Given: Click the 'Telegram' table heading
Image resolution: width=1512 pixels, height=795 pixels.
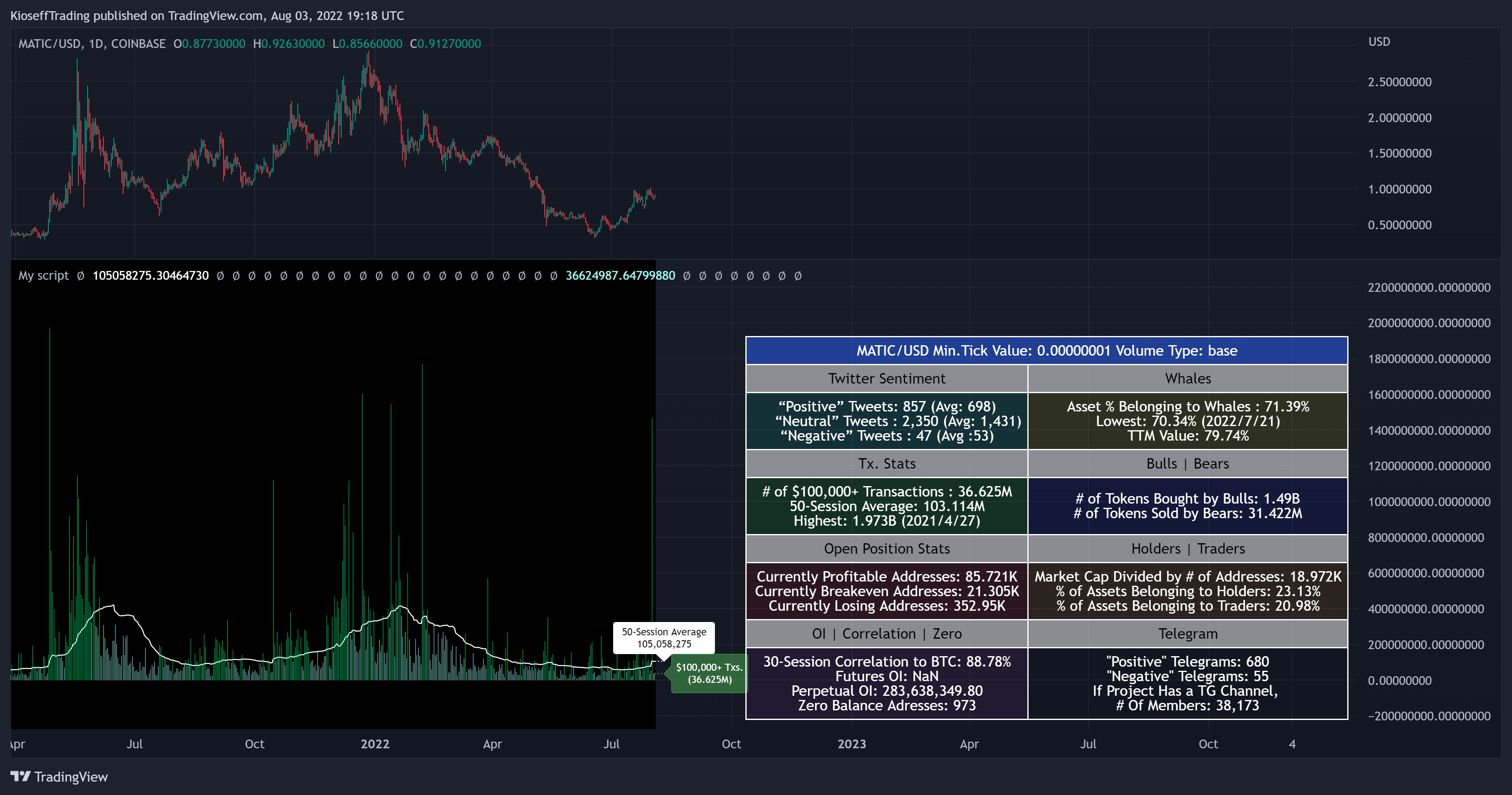Looking at the screenshot, I should (x=1188, y=634).
